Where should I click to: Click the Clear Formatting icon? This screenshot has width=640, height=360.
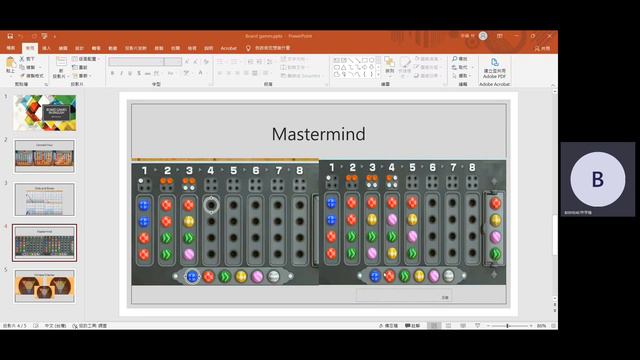206,62
